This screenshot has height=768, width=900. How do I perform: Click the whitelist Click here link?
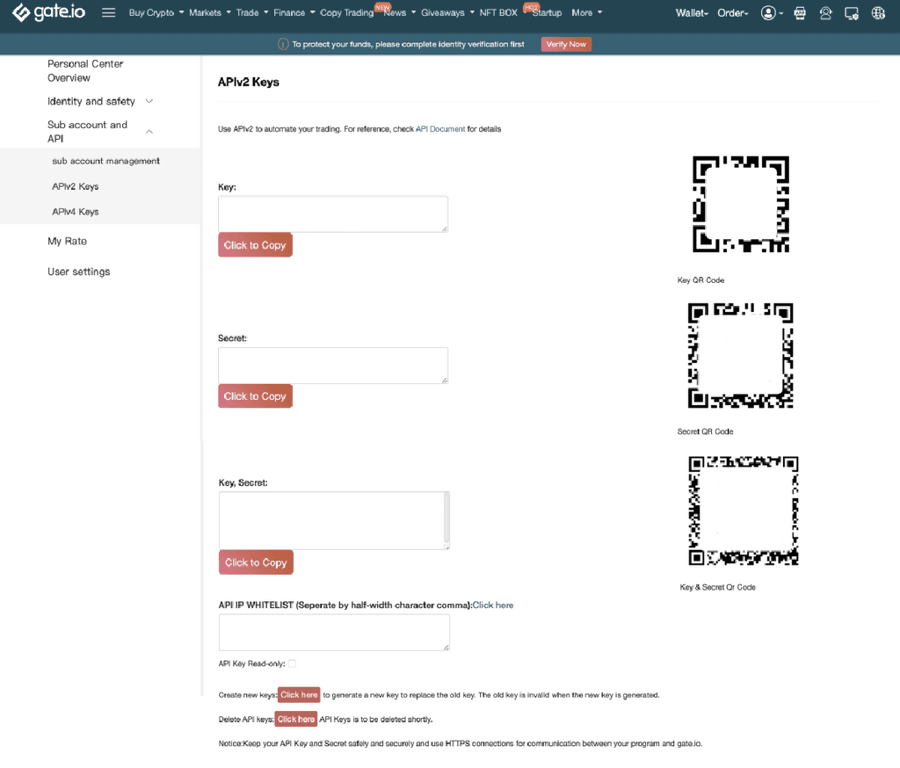pos(493,605)
